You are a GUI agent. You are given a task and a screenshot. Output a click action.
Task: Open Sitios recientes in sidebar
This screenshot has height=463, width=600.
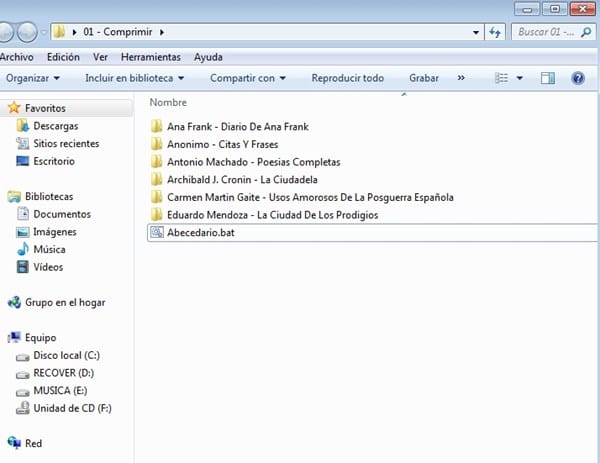tap(66, 143)
